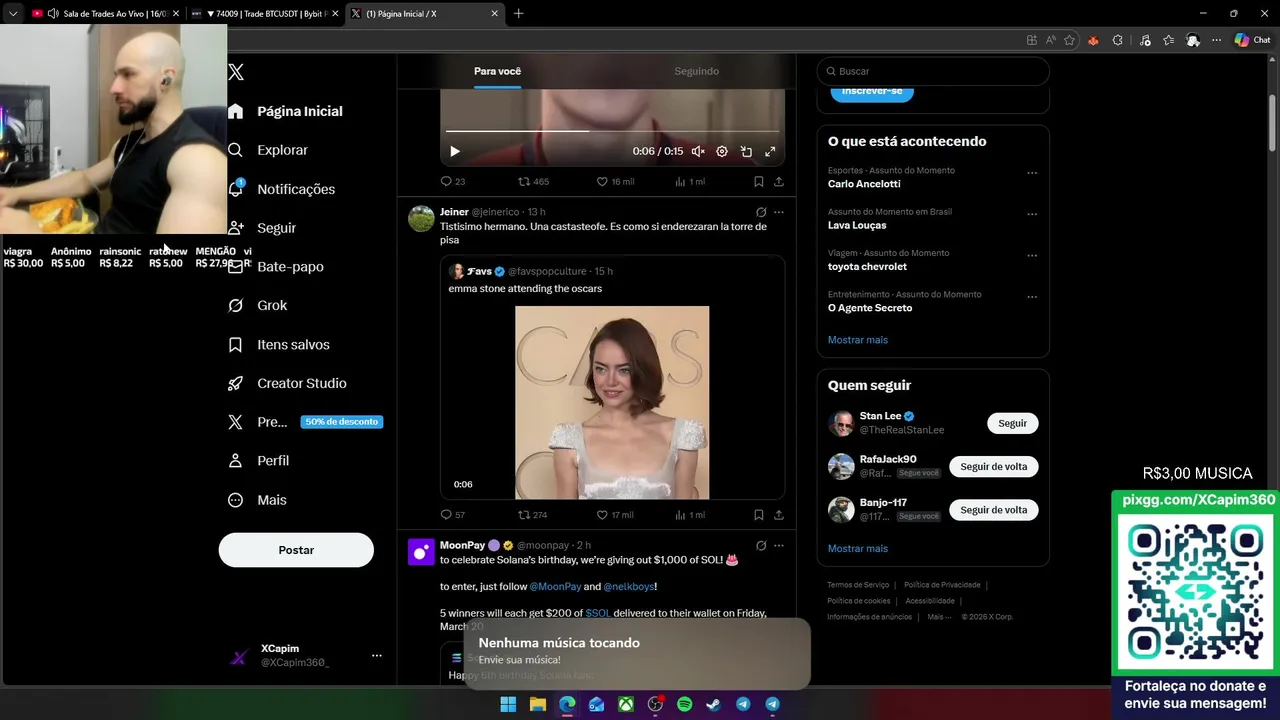The height and width of the screenshot is (720, 1280).
Task: Seek on the video progress bar
Action: coord(612,131)
